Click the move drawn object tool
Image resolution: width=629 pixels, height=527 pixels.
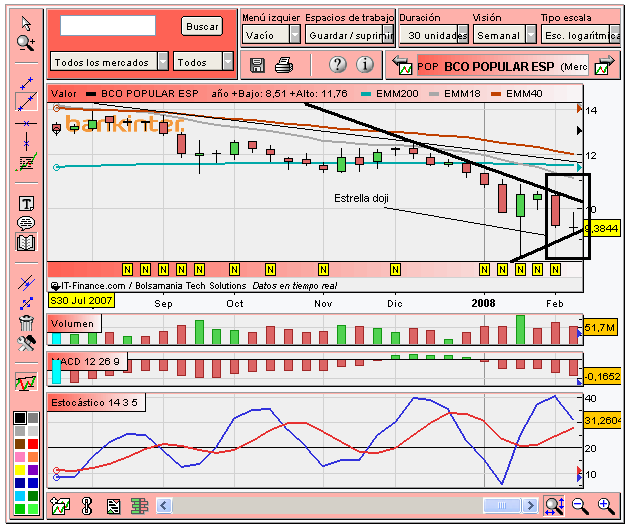point(26,303)
